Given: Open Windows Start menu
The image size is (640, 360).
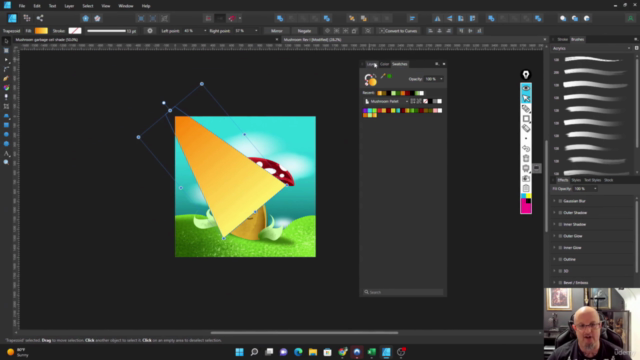Looking at the screenshot, I should (x=240, y=352).
